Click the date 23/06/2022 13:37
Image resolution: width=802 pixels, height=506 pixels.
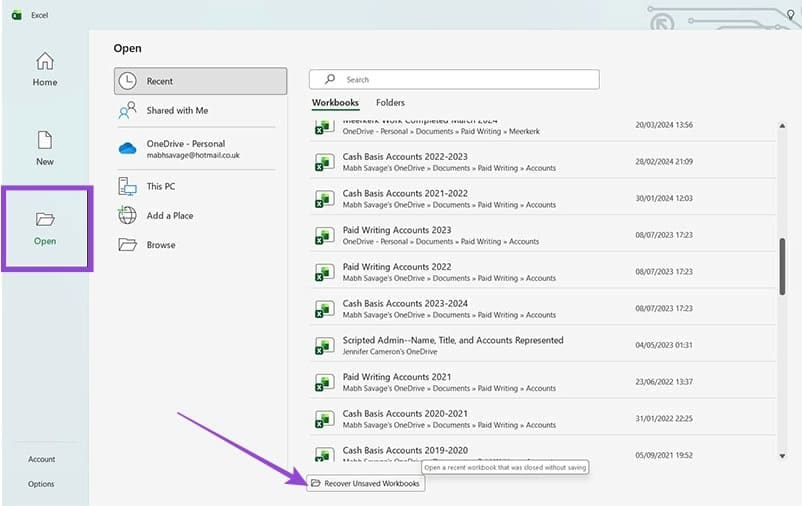[664, 382]
